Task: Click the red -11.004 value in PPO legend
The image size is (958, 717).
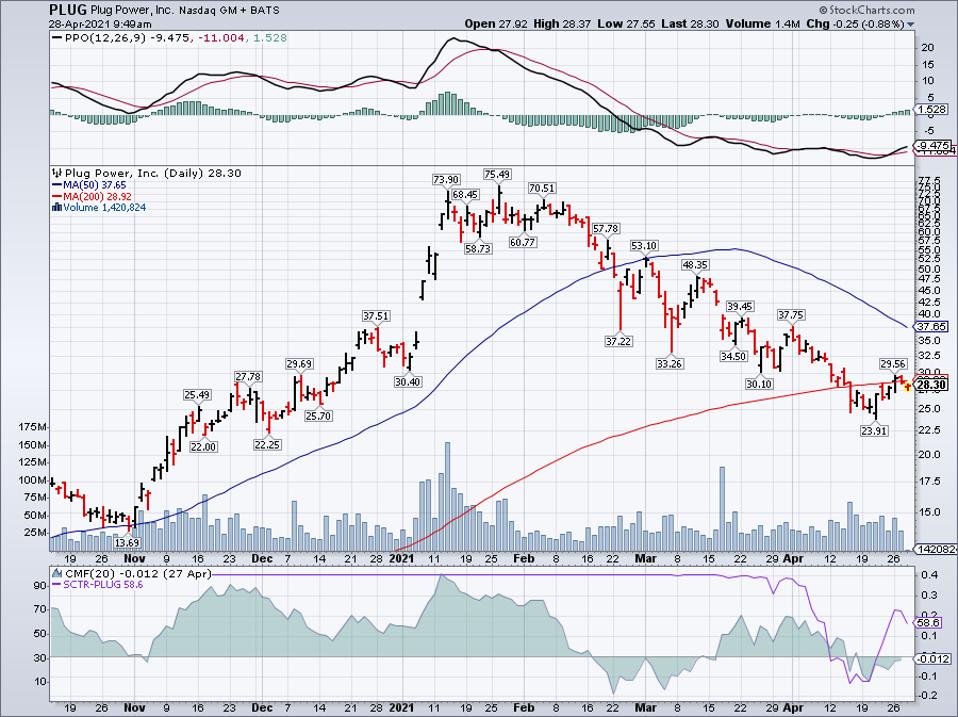Action: [222, 38]
